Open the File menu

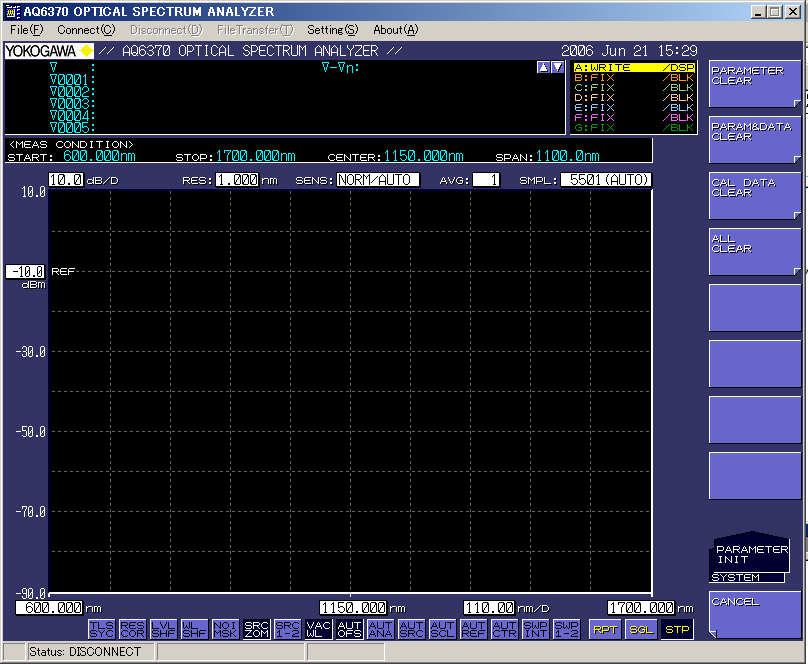(x=27, y=30)
